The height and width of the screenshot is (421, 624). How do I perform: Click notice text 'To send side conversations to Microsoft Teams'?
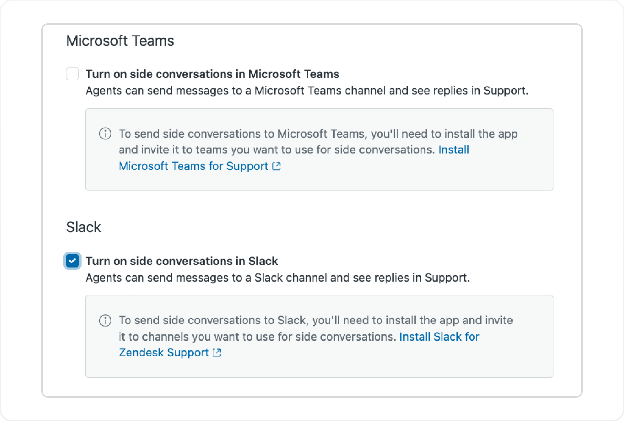(242, 134)
